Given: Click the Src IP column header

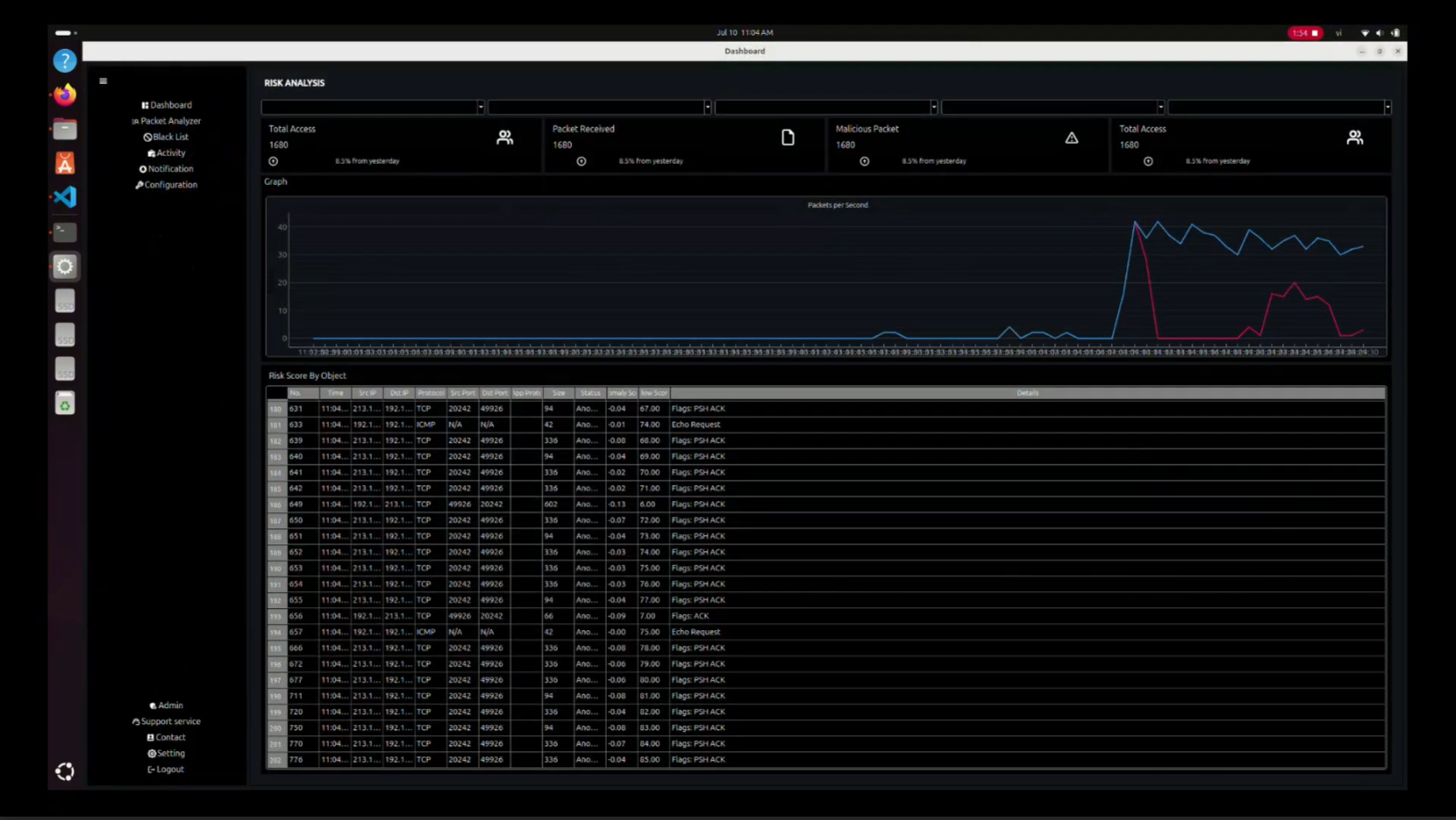Looking at the screenshot, I should pos(367,393).
